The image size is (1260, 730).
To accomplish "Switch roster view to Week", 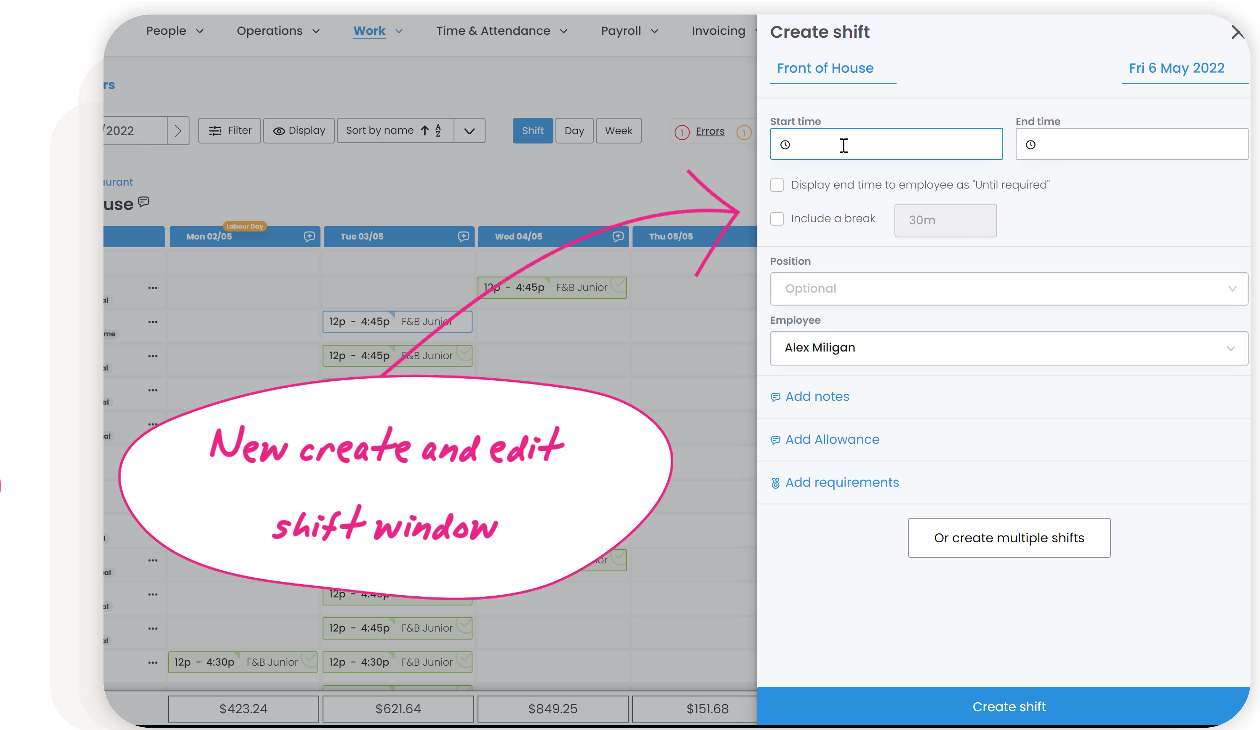I will tap(618, 131).
